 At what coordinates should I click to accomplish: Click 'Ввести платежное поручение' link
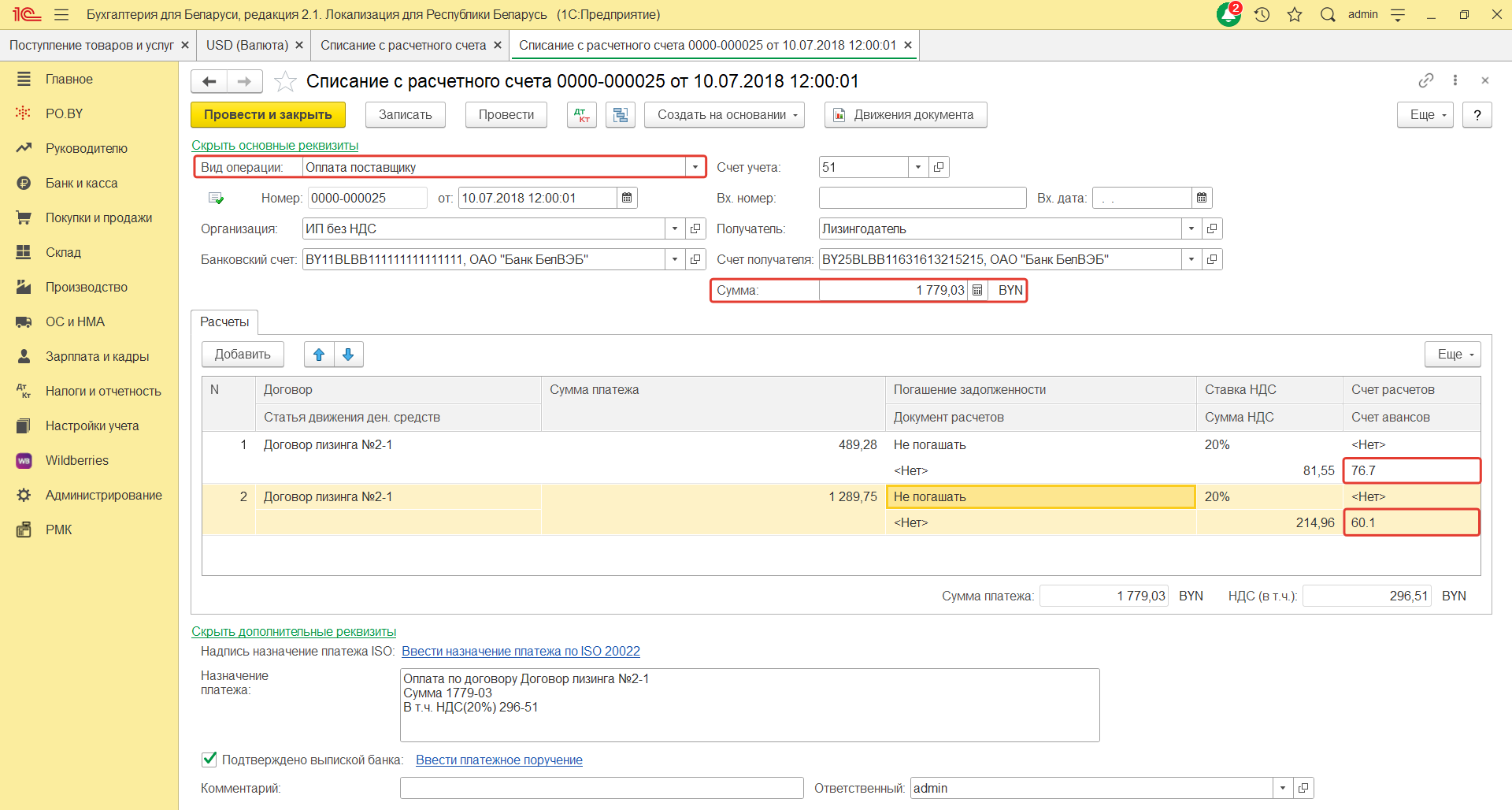point(498,760)
